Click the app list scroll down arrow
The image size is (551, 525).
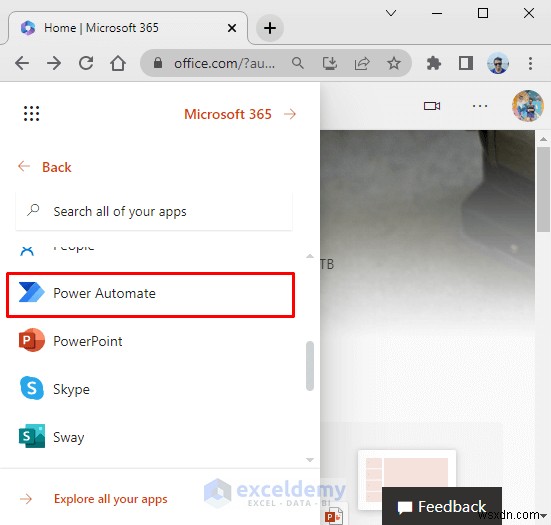coord(310,460)
